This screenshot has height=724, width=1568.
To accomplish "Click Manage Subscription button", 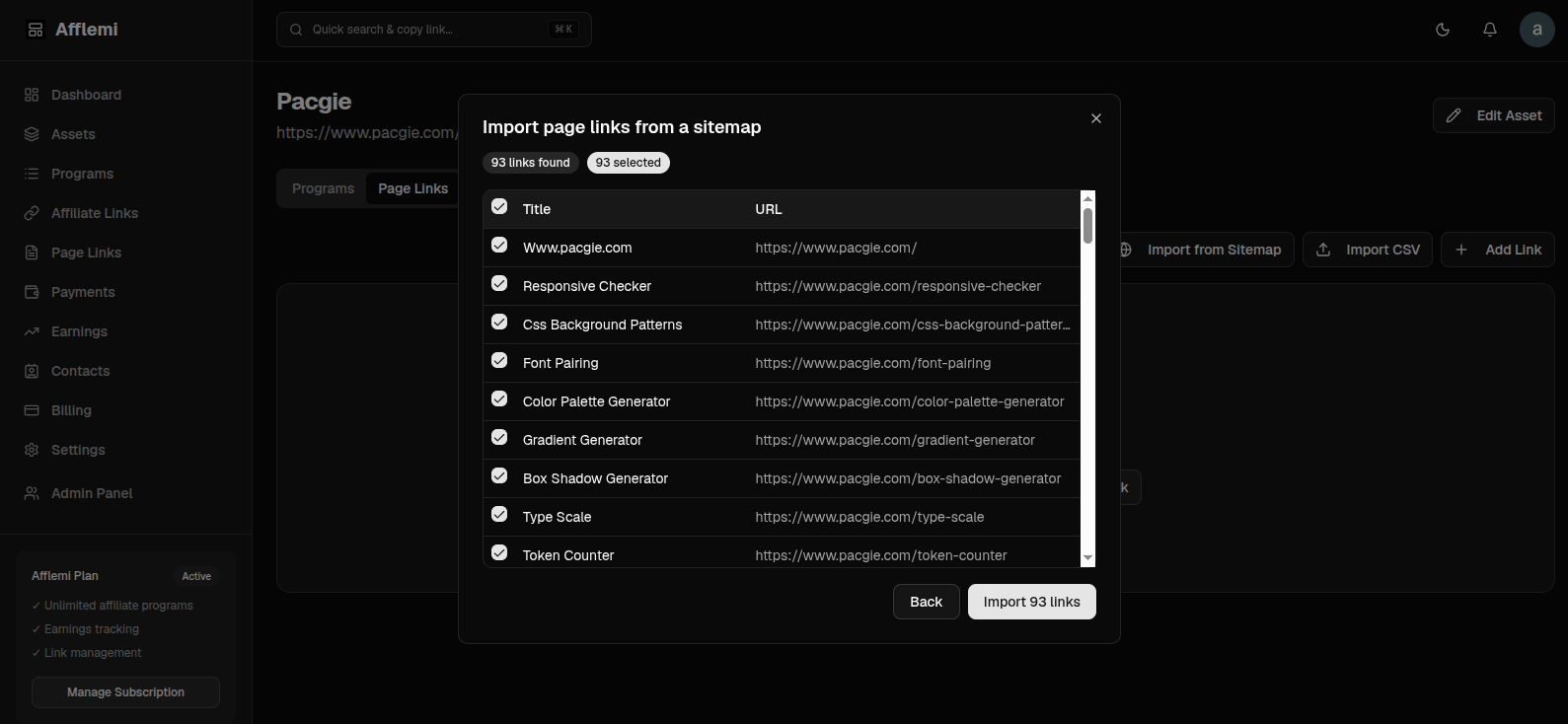I will (125, 692).
